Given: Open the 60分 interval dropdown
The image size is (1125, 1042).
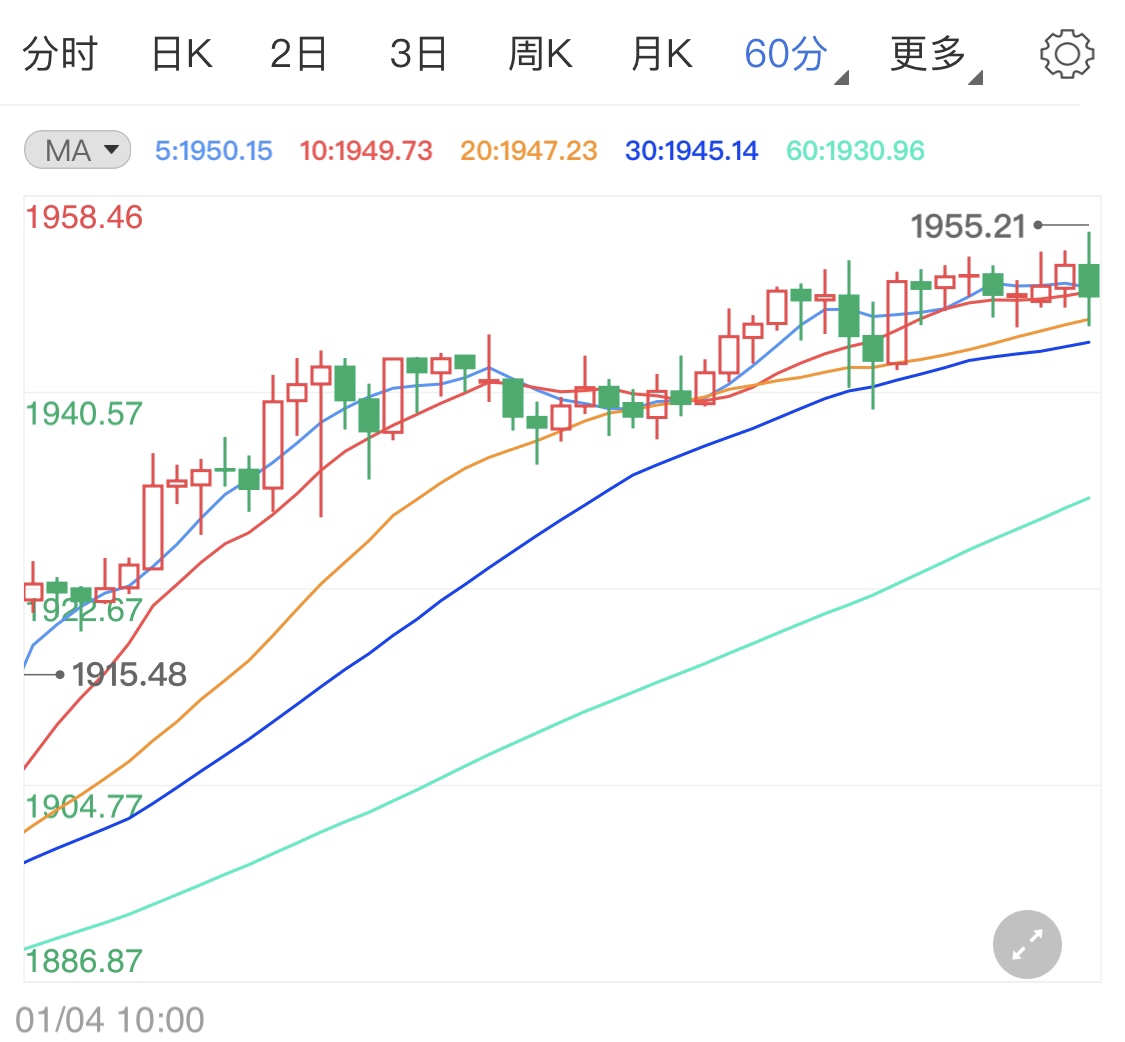Looking at the screenshot, I should (x=796, y=56).
